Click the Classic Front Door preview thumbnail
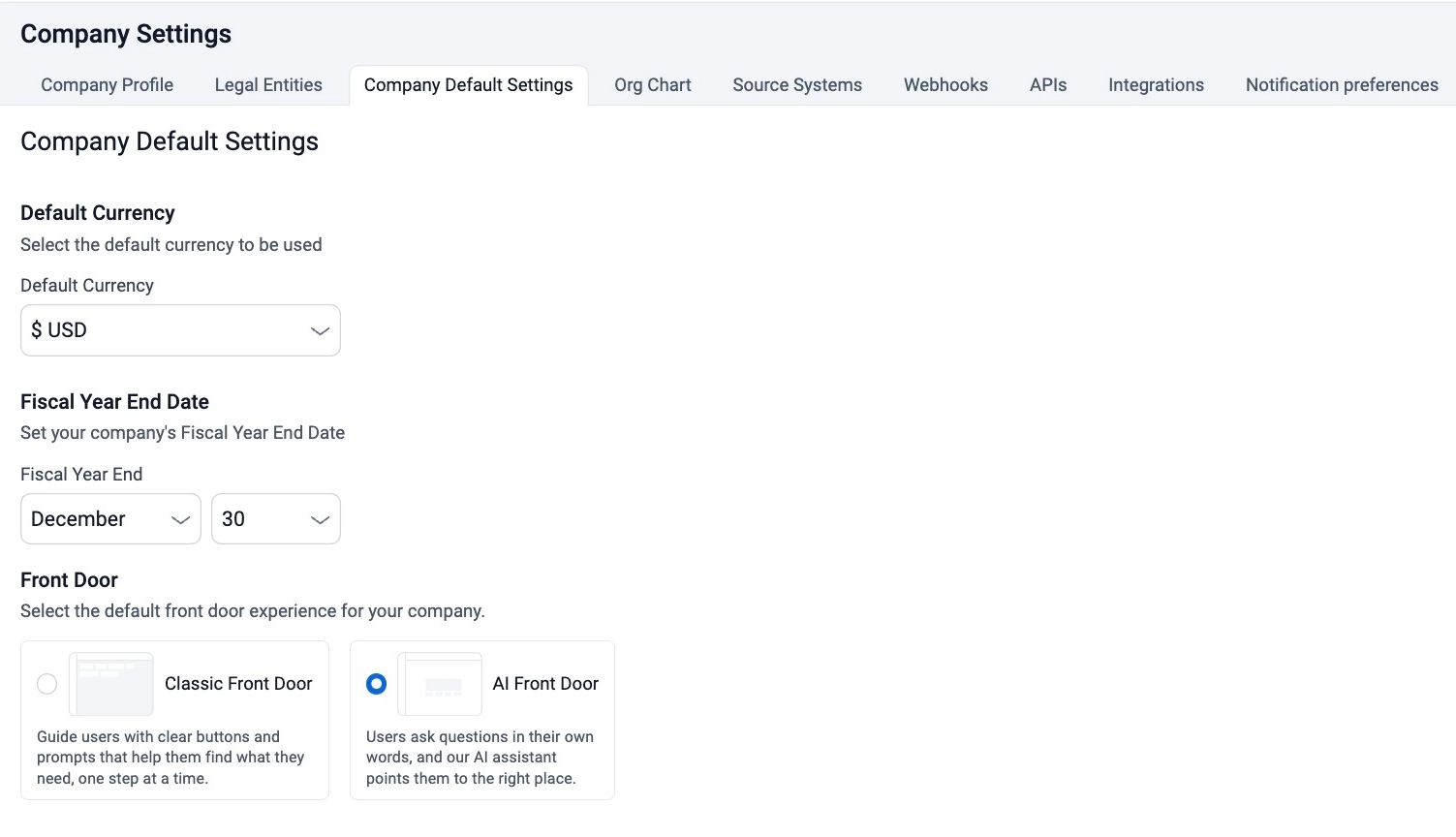Image resolution: width=1456 pixels, height=837 pixels. pos(111,684)
